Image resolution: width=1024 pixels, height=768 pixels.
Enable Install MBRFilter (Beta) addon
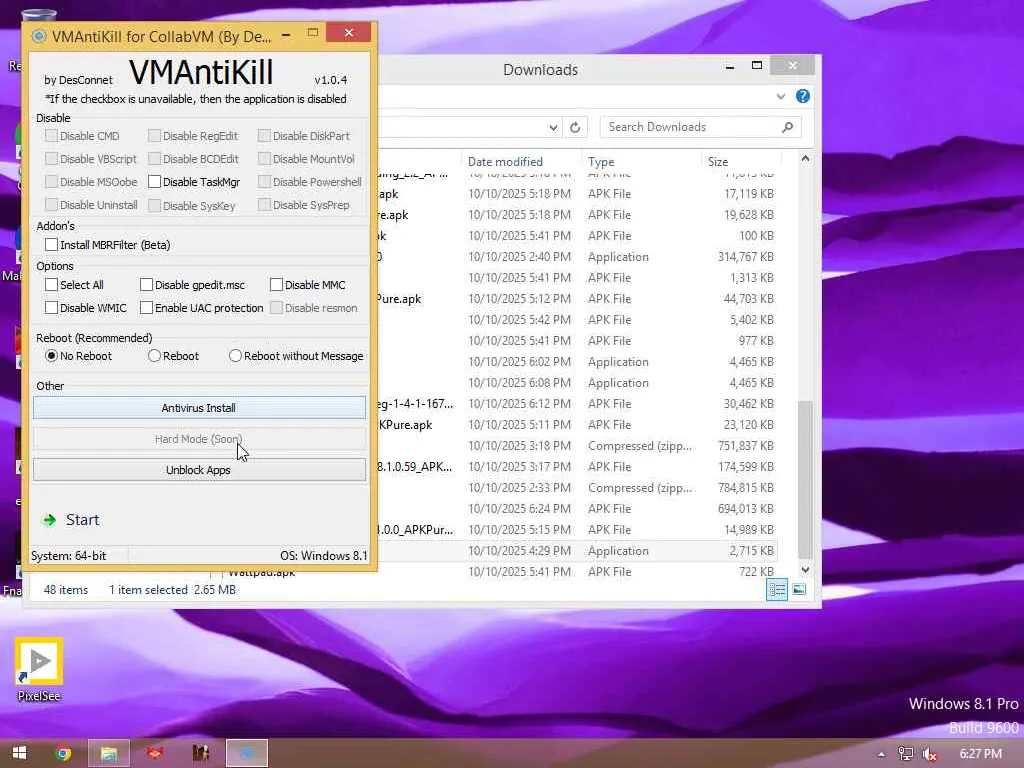(x=52, y=245)
